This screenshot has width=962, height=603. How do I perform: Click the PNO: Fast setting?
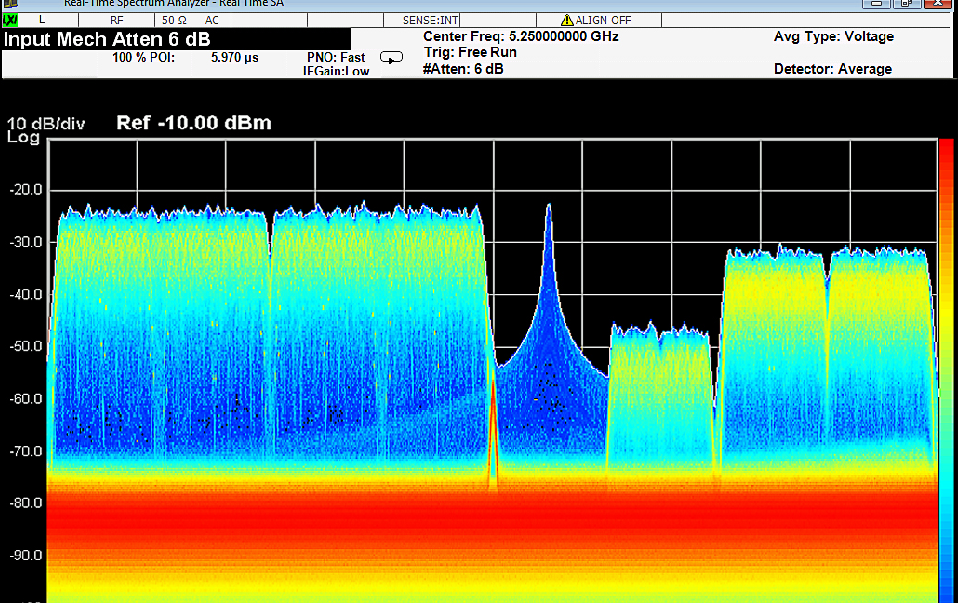coord(336,58)
